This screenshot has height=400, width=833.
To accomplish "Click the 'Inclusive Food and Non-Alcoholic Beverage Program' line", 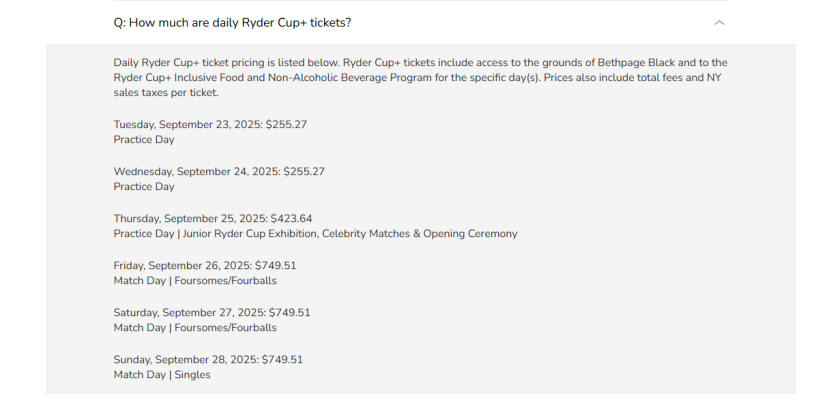I will point(417,78).
